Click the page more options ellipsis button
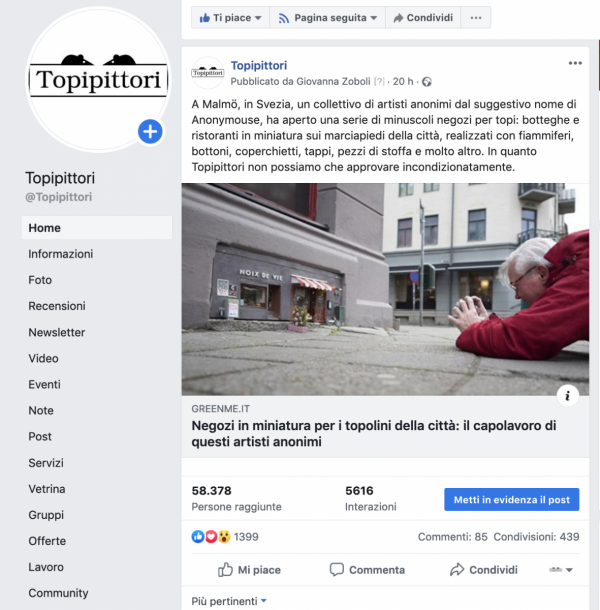This screenshot has height=610, width=600. click(x=476, y=18)
